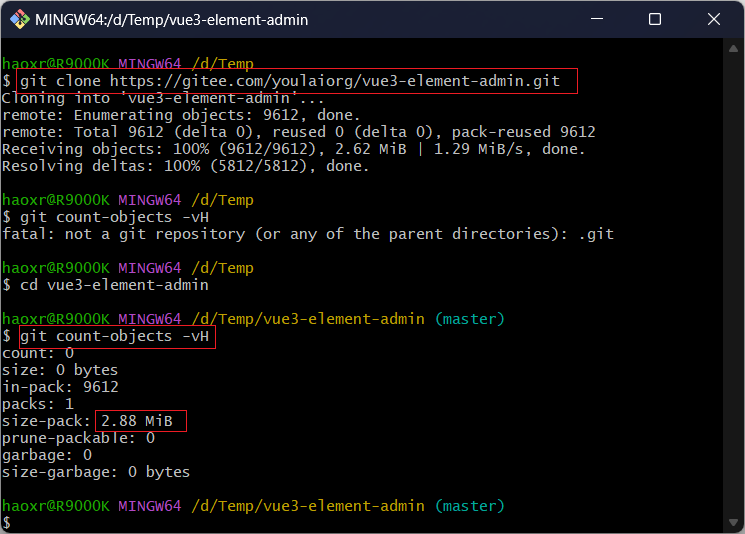The height and width of the screenshot is (534, 745).
Task: Click the "Receiving objects: 100%" line
Action: pos(294,149)
